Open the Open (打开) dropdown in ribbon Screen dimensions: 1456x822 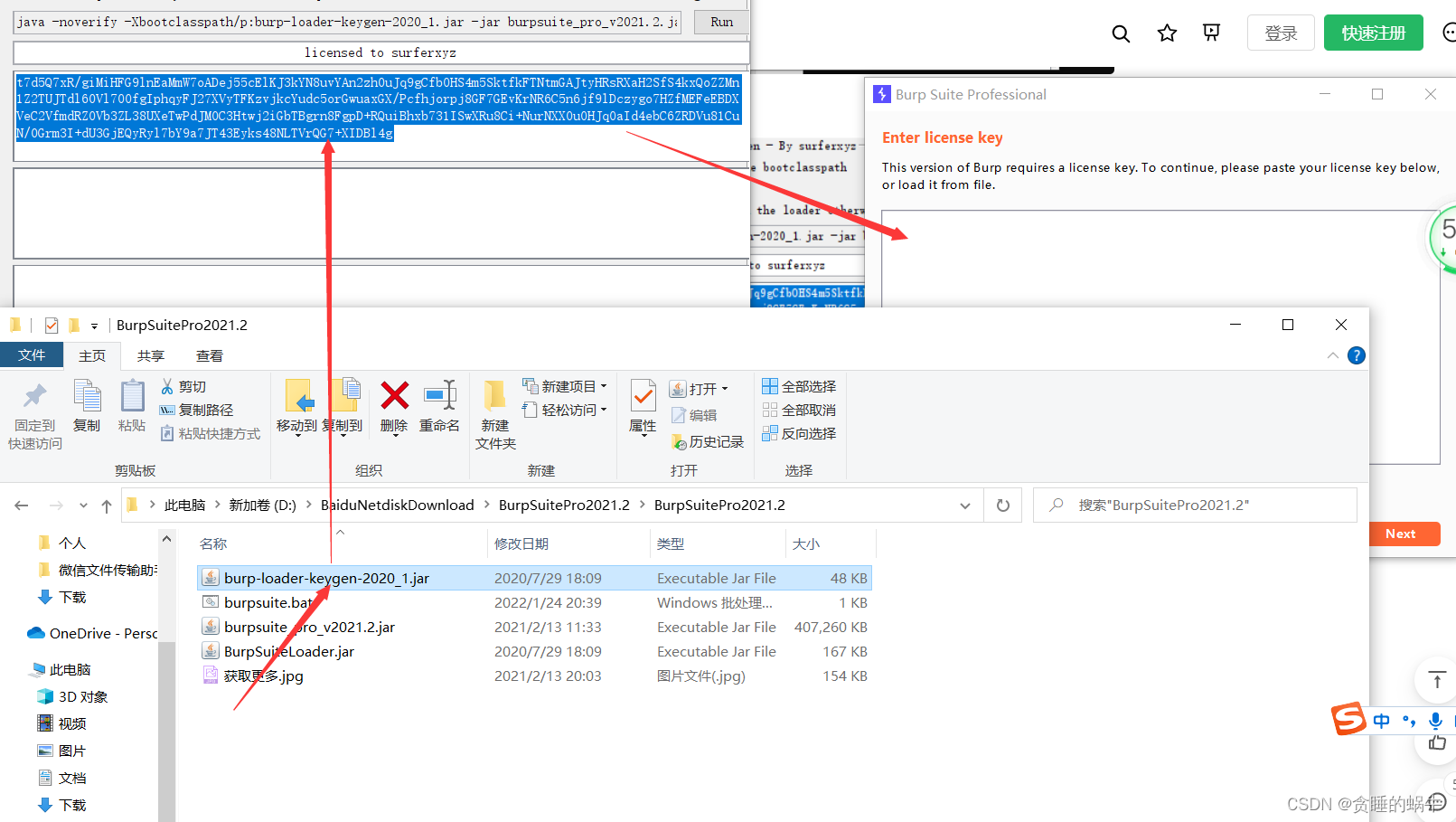point(700,389)
